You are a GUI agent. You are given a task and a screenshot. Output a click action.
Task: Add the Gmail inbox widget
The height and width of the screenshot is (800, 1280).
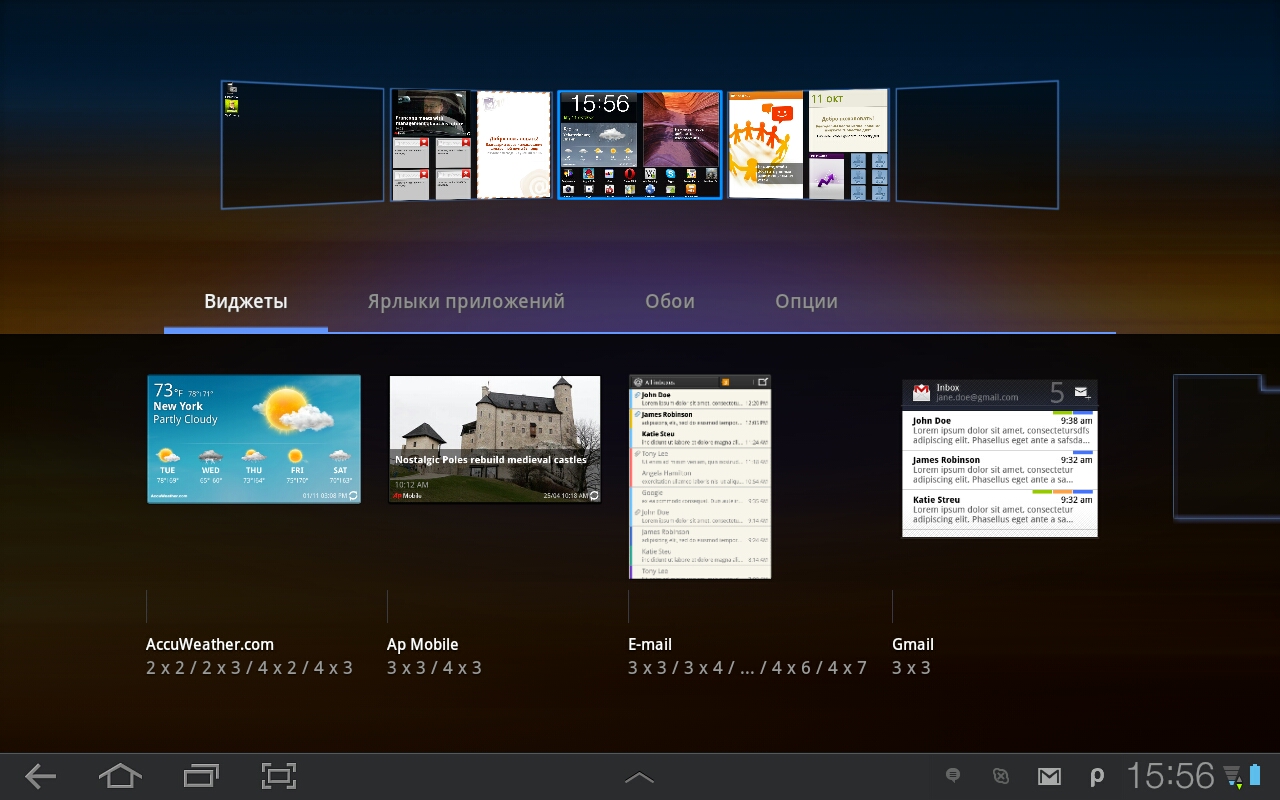pos(1000,458)
